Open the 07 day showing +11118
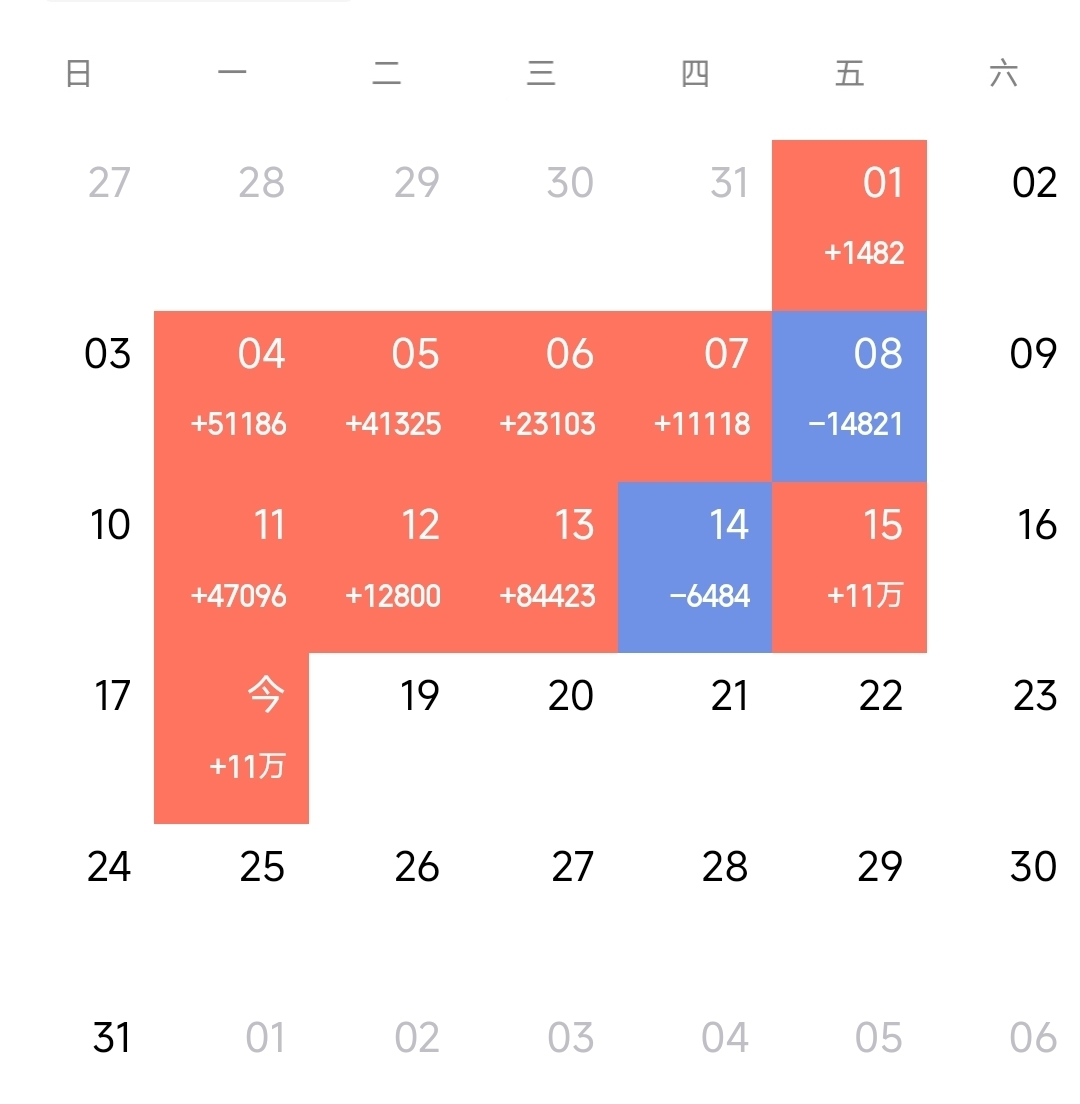 pos(695,396)
